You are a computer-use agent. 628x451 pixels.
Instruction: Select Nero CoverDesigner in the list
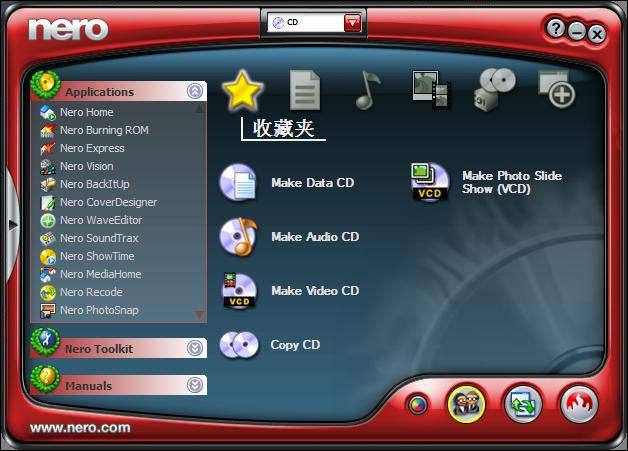107,202
